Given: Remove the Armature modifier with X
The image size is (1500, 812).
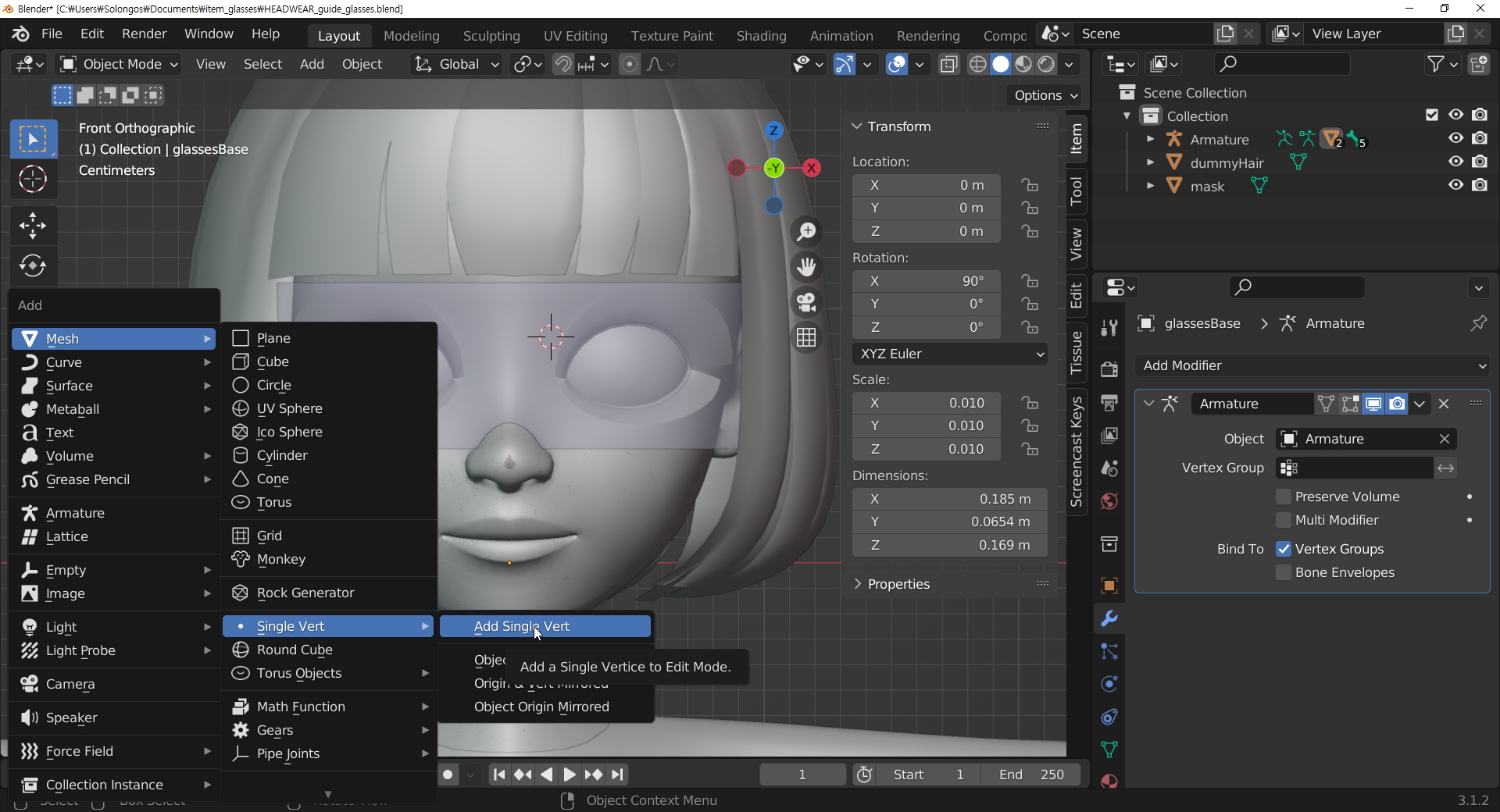Looking at the screenshot, I should click(x=1444, y=404).
